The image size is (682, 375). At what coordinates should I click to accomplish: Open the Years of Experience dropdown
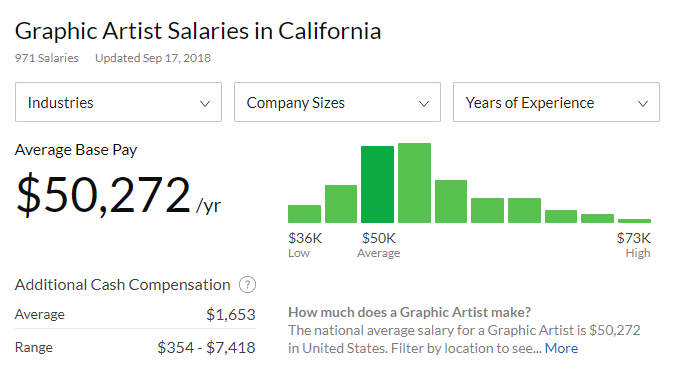pyautogui.click(x=556, y=102)
